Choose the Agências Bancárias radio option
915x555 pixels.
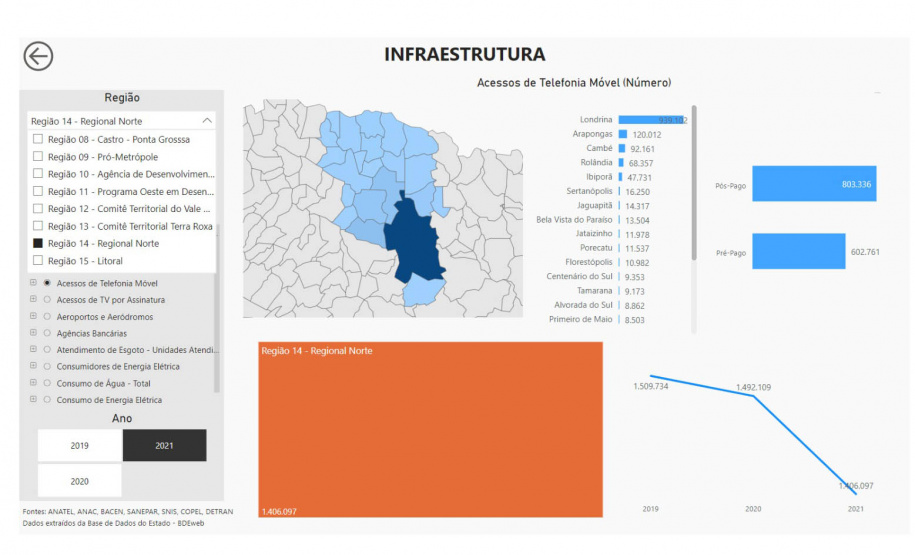pos(46,333)
